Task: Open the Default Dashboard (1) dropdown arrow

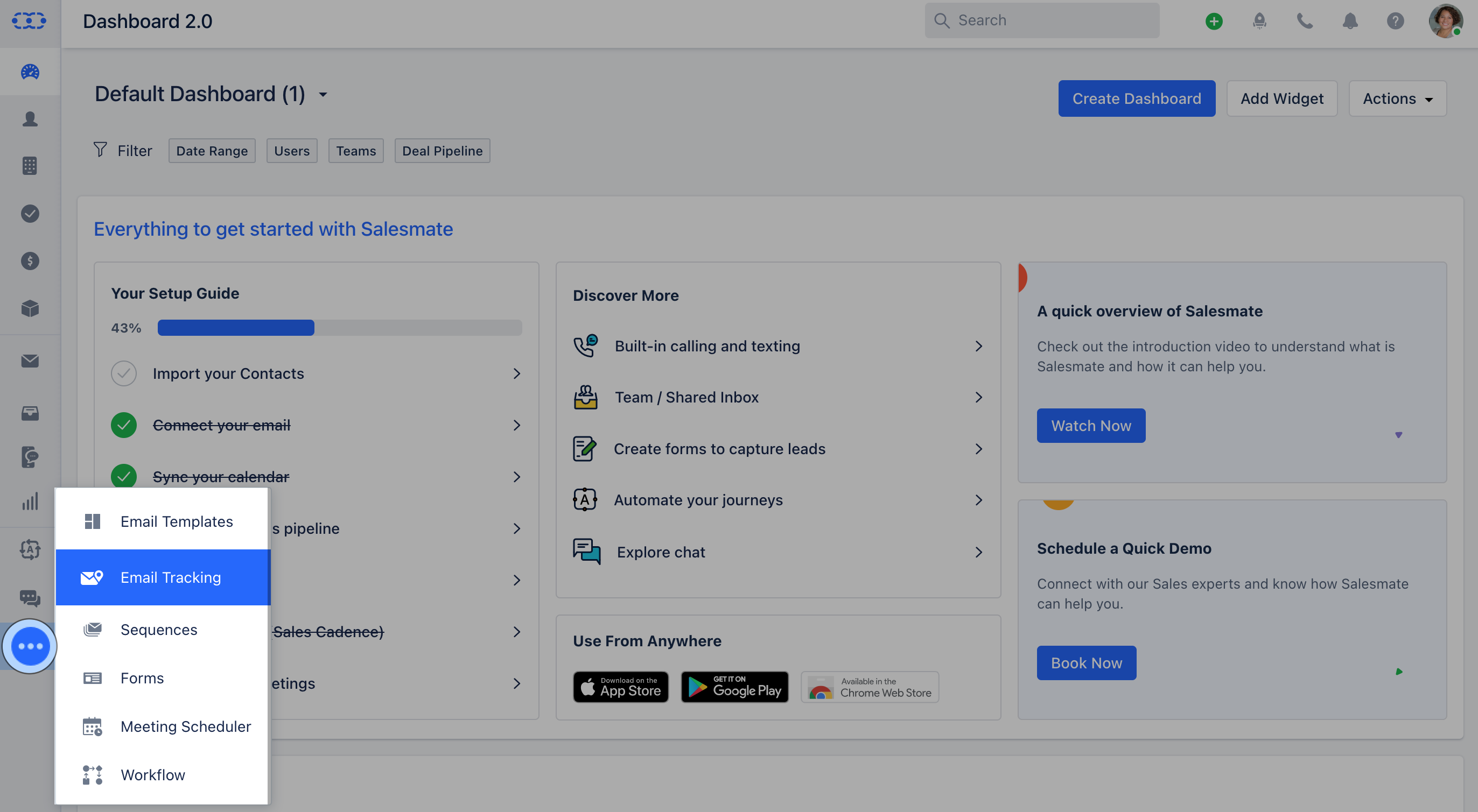Action: coord(323,95)
